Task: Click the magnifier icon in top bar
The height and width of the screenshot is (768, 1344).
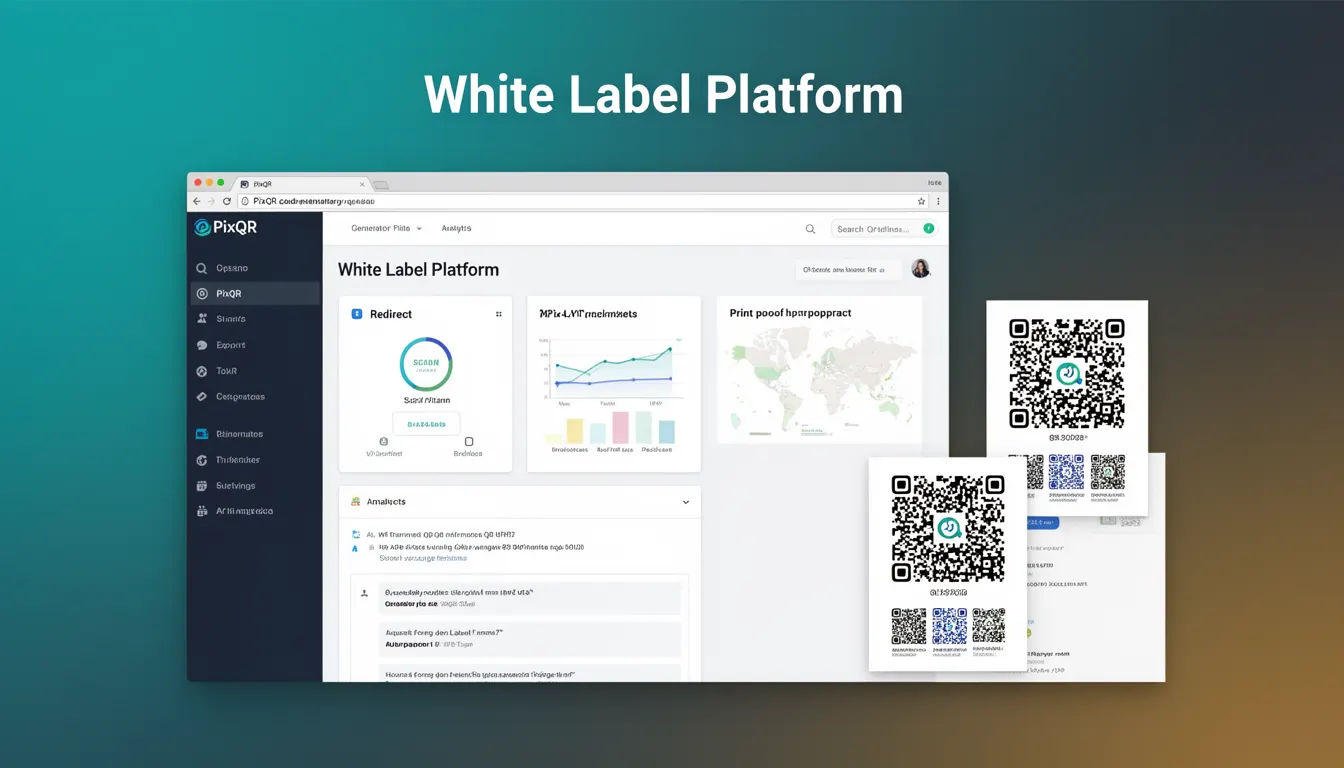Action: 810,229
